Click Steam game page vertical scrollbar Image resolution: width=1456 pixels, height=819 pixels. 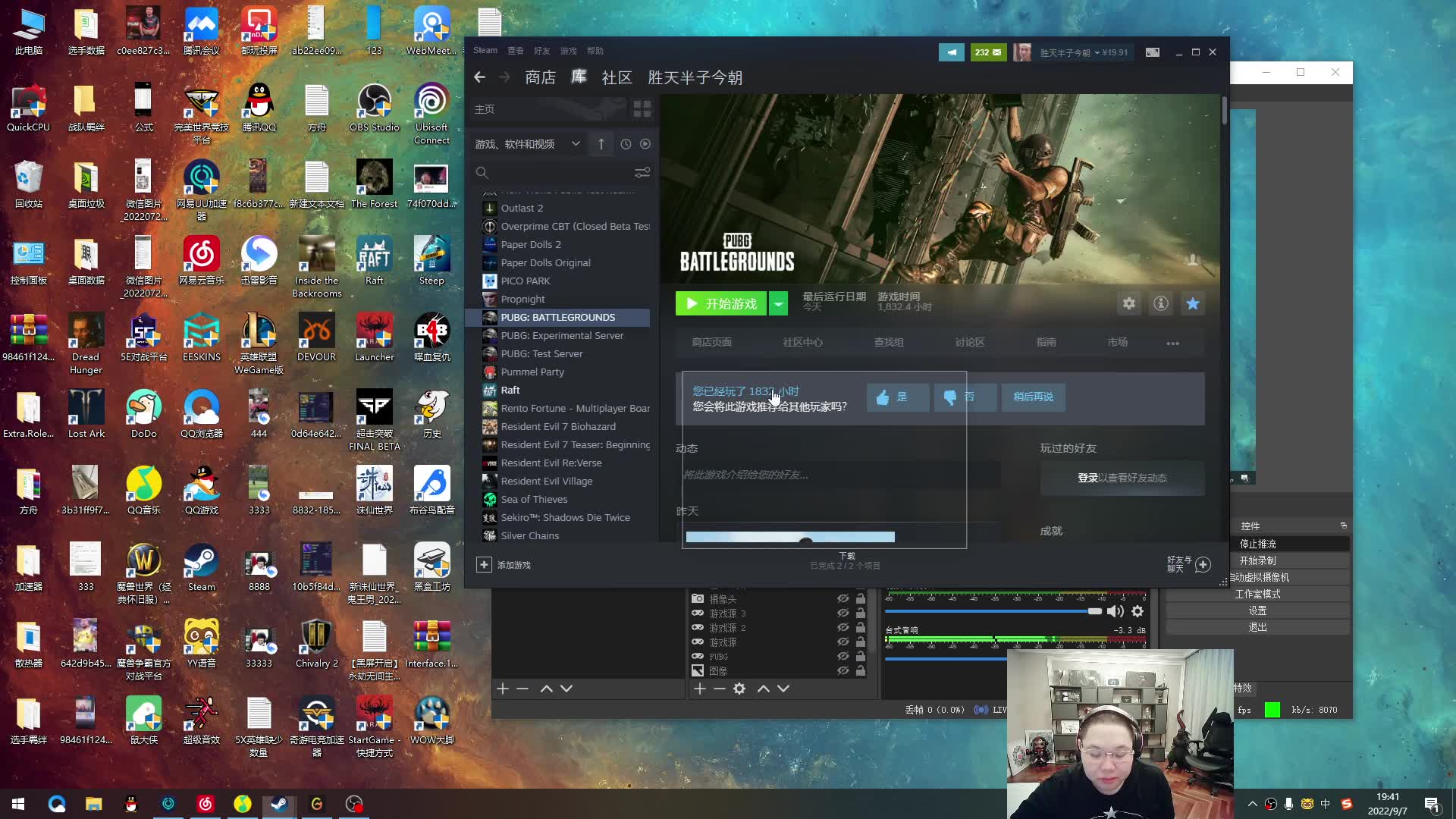coord(1224,111)
